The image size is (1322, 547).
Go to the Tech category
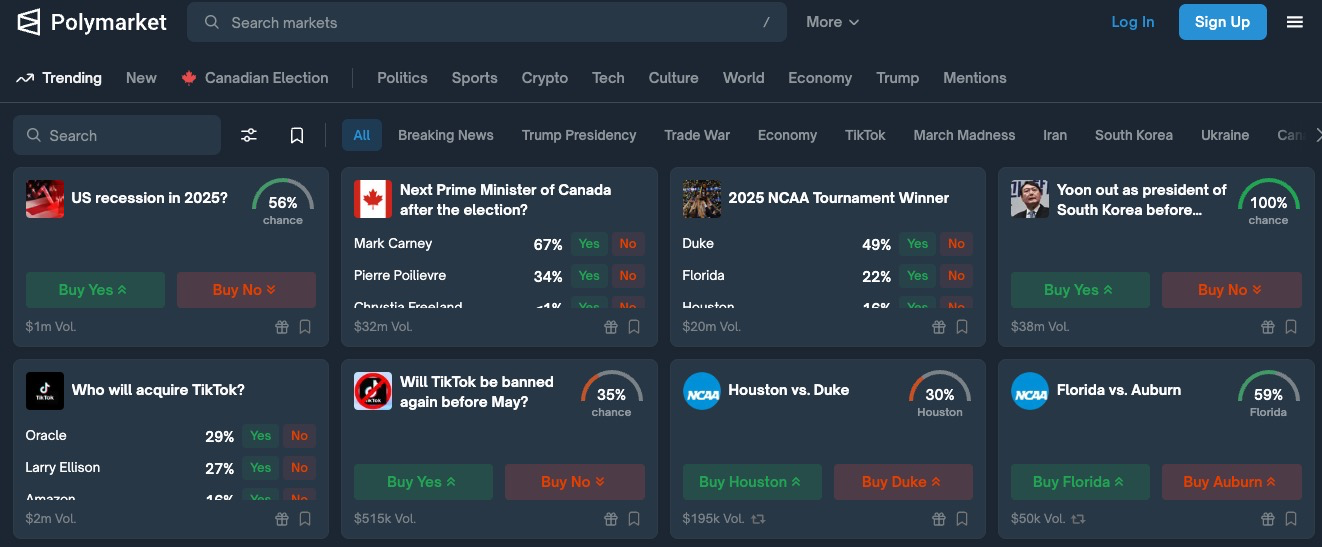click(608, 78)
